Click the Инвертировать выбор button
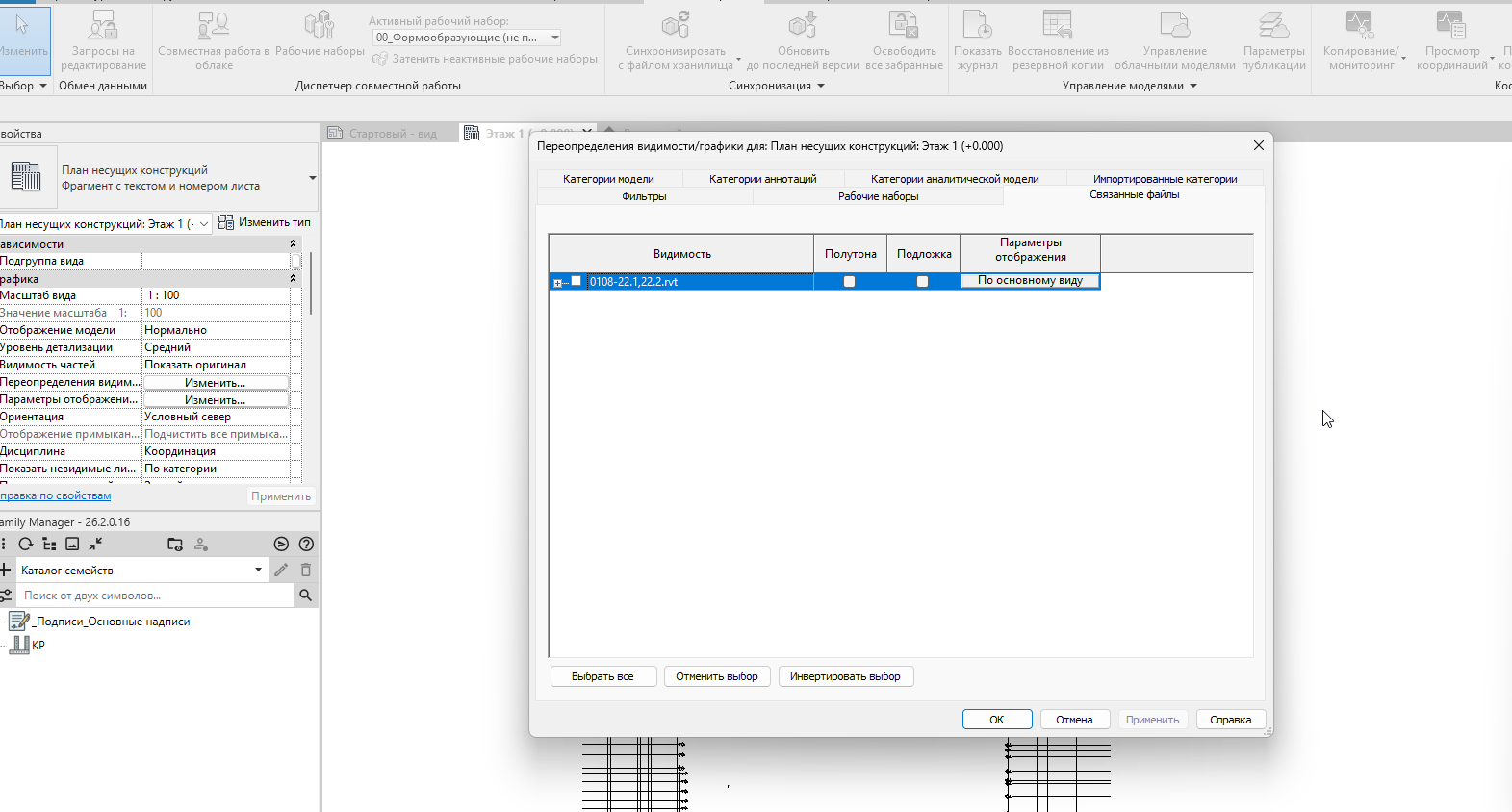This screenshot has height=812, width=1512. click(x=845, y=676)
